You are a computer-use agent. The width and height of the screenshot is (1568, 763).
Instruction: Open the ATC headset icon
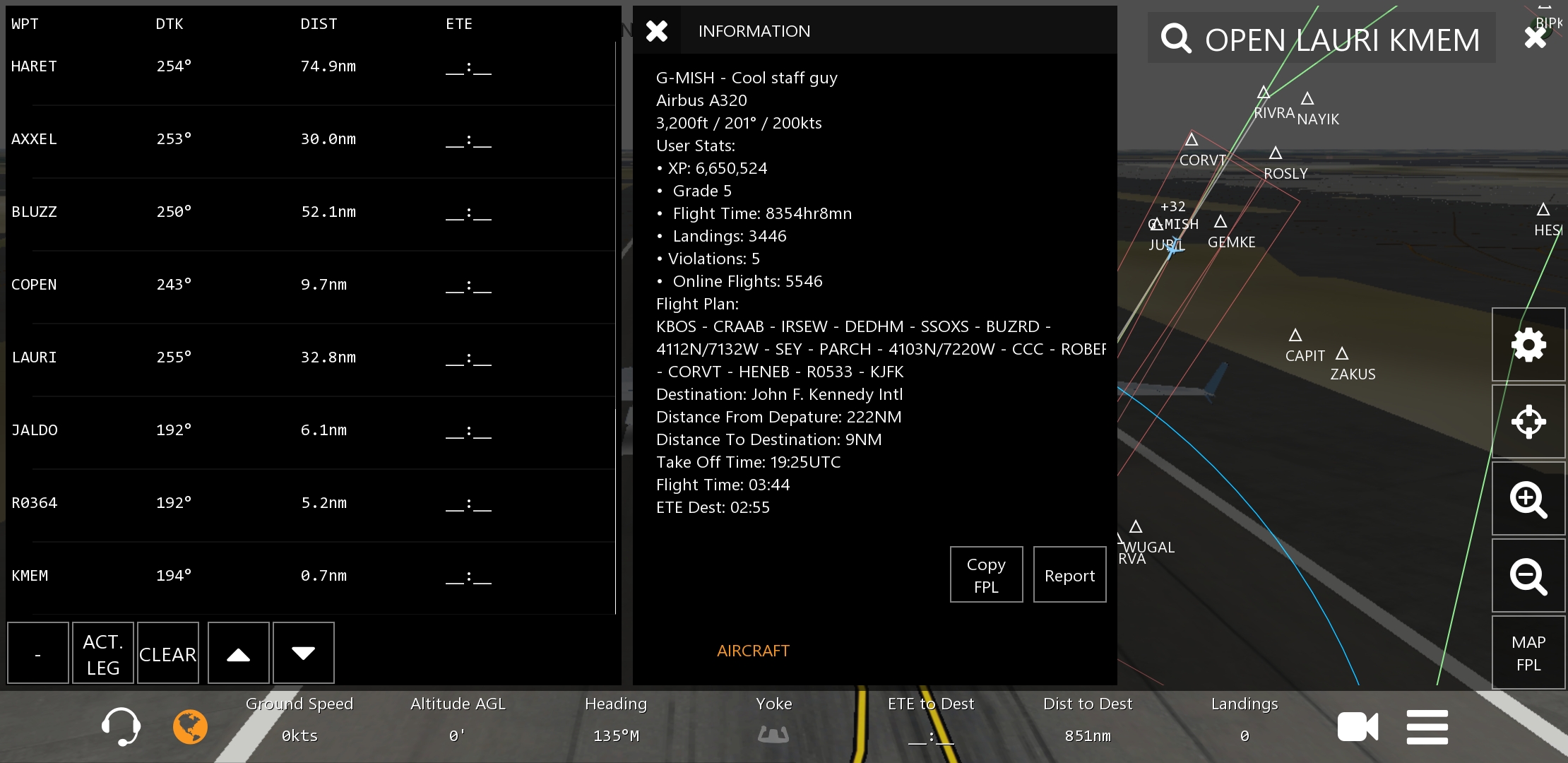click(121, 726)
